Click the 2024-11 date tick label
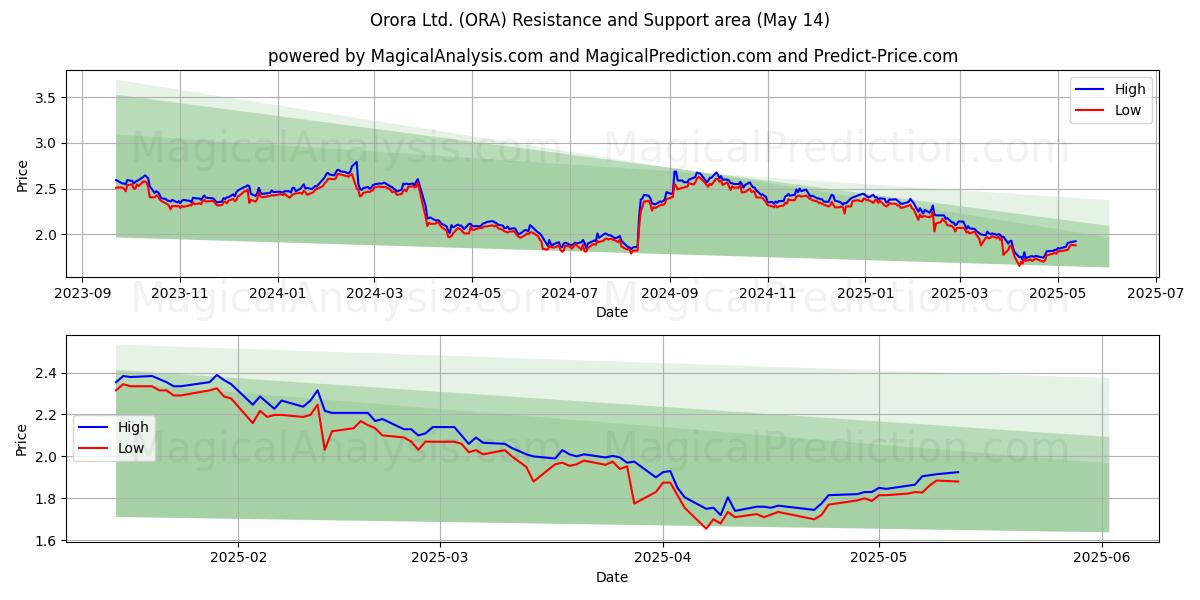 pyautogui.click(x=767, y=294)
